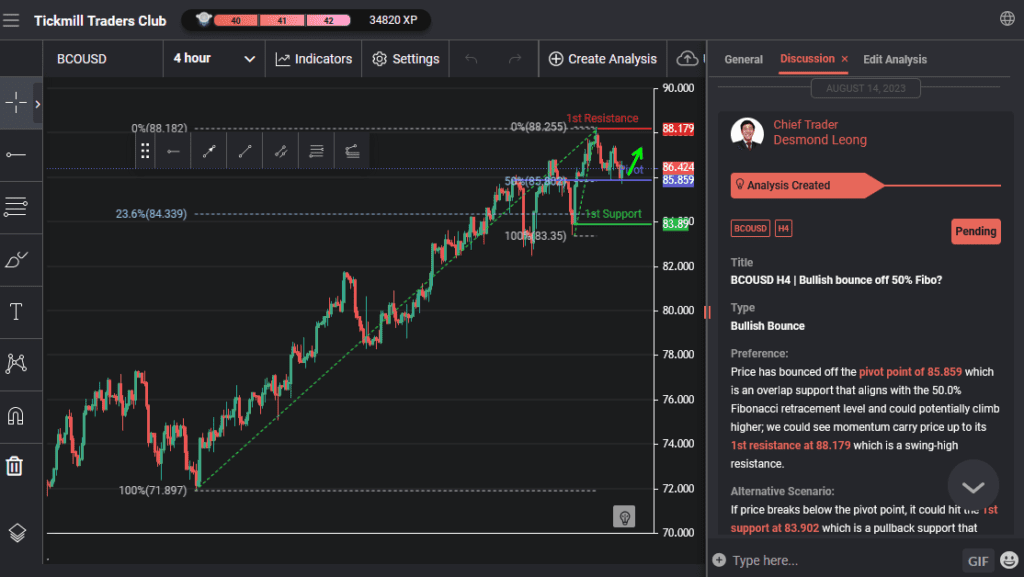Click the XP level progress bar

tap(282, 20)
